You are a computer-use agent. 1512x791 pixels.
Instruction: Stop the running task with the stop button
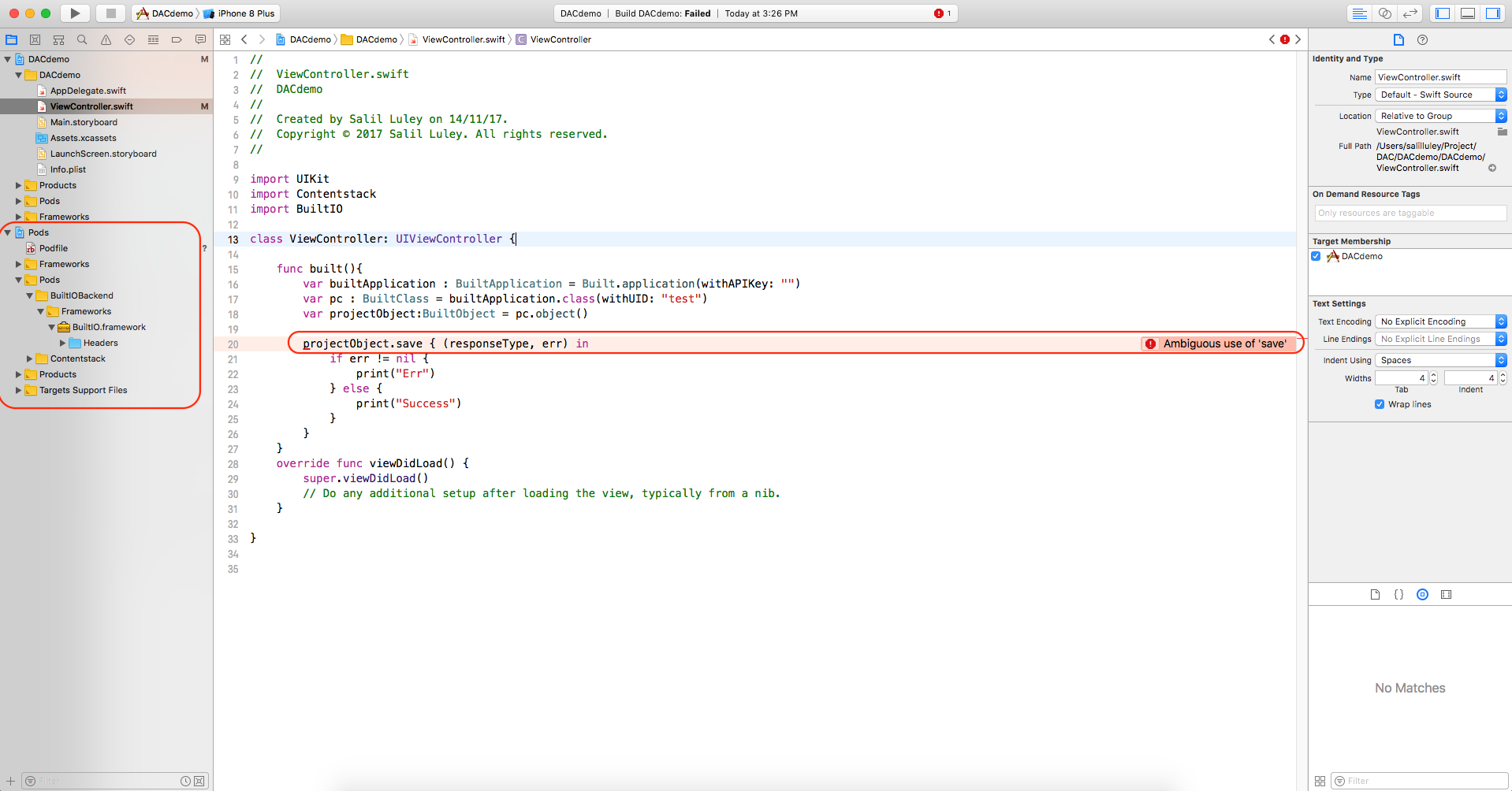tap(111, 13)
